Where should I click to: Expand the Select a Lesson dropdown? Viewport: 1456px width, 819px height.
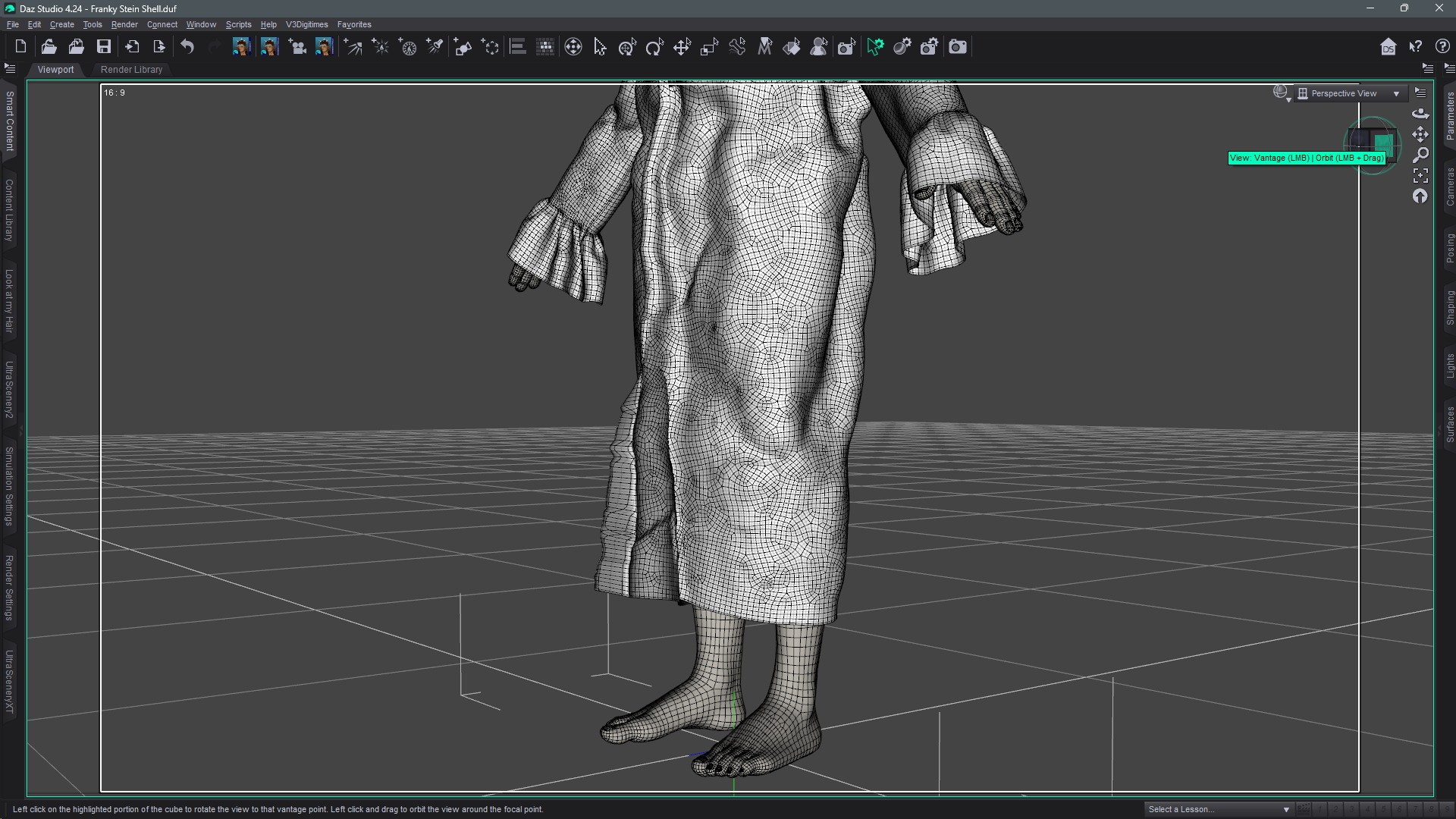pos(1219,809)
